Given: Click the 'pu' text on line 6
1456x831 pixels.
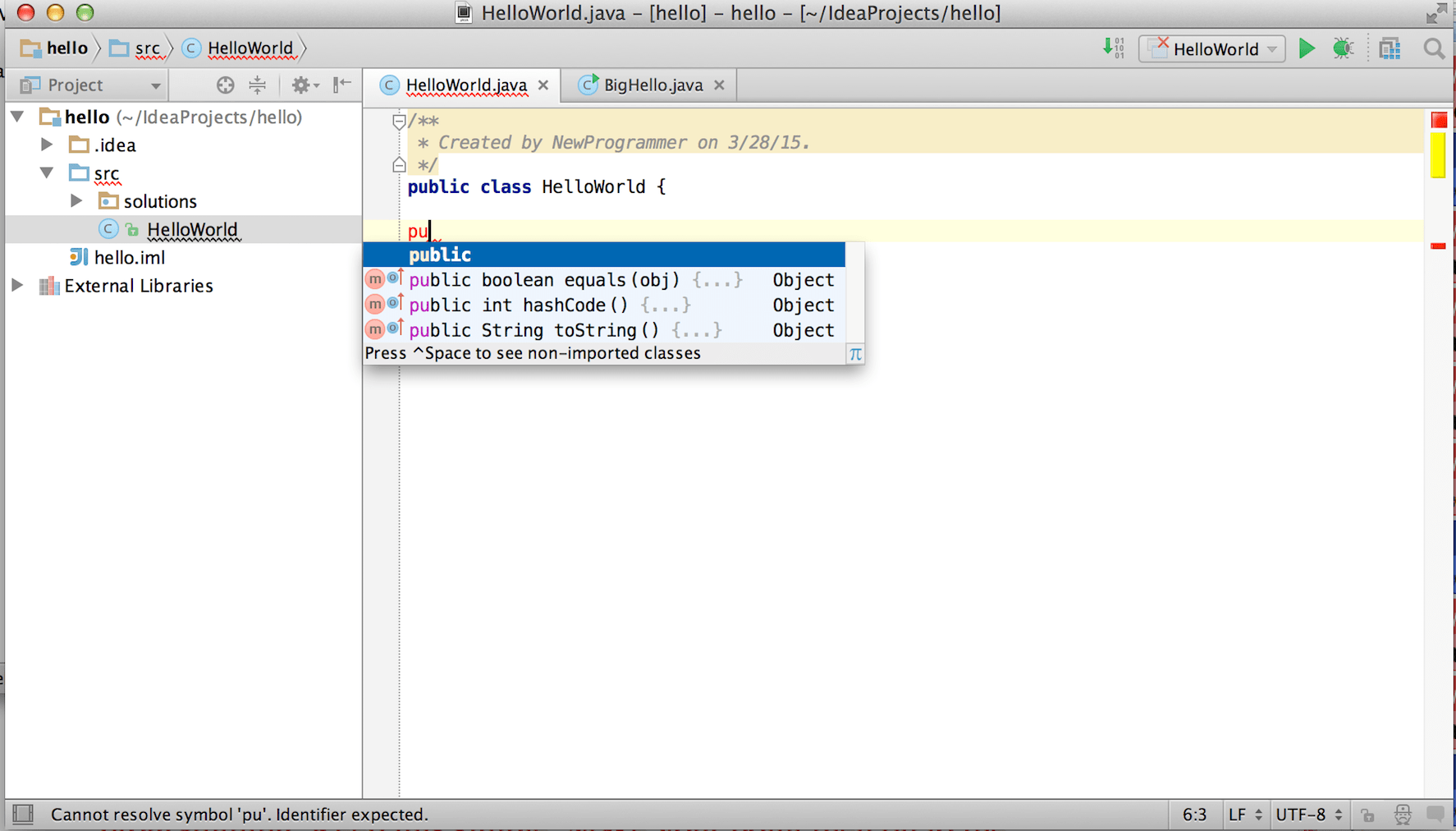Looking at the screenshot, I should point(419,232).
